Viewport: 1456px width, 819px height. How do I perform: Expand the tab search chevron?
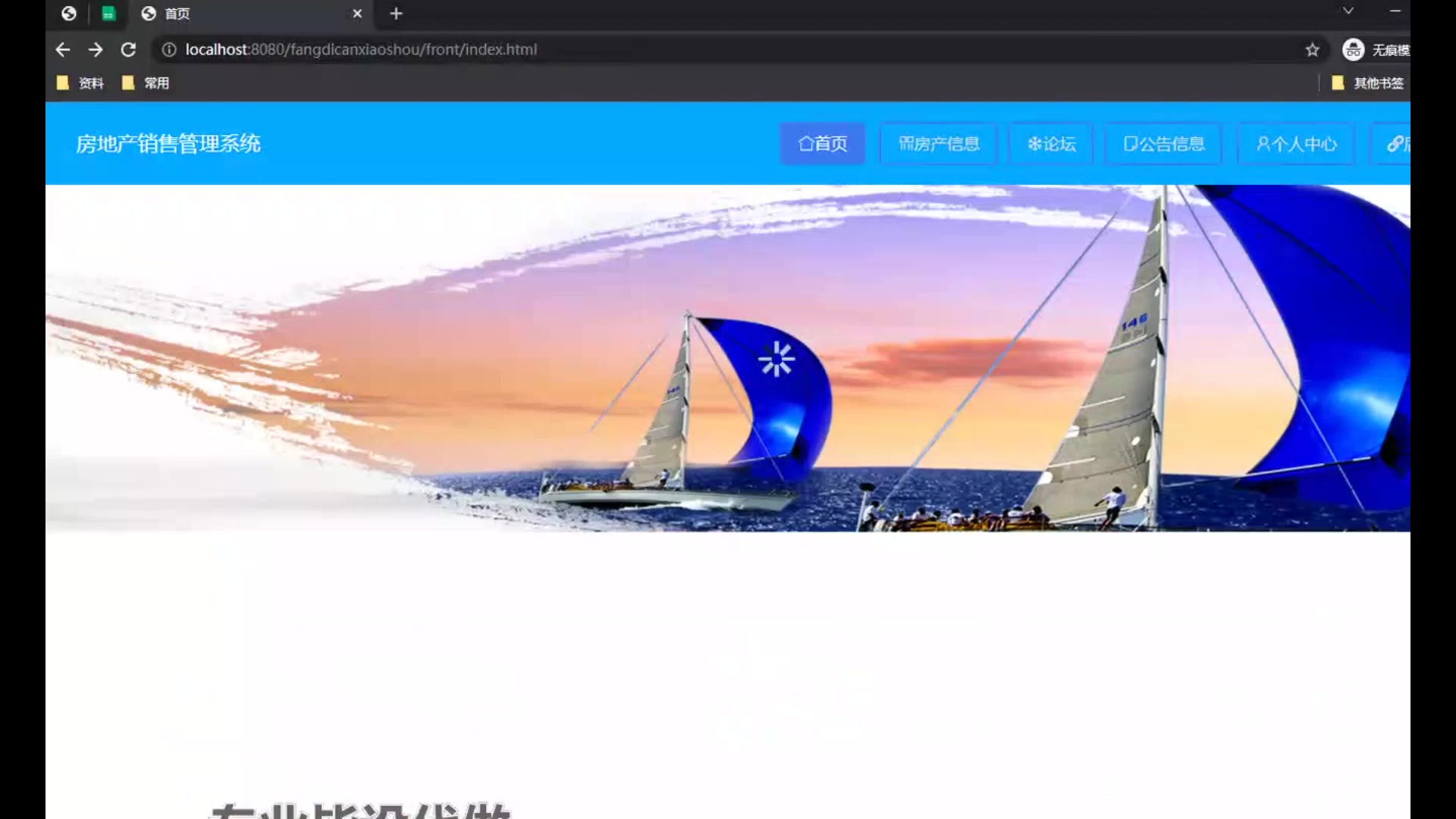(1348, 11)
